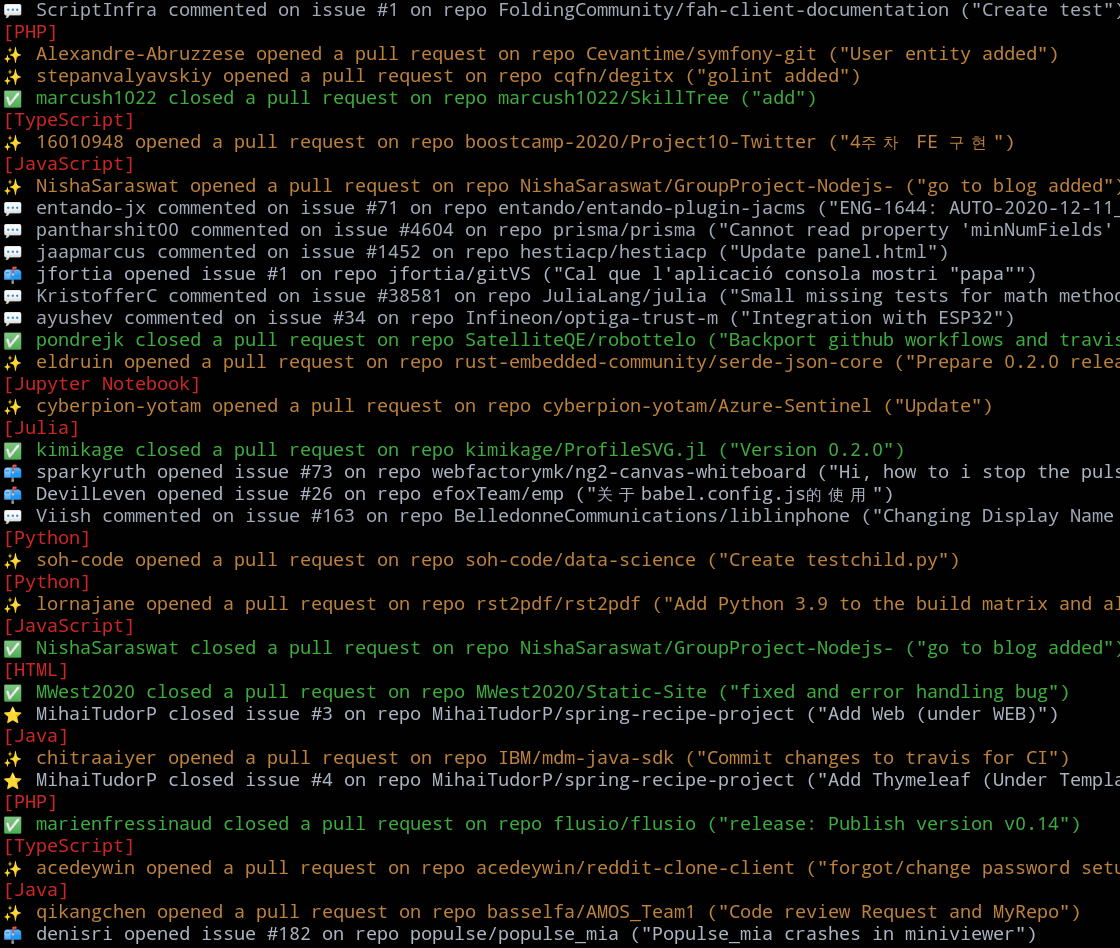Viewport: 1120px width, 948px height.
Task: Click the speech bubble icon before KristofferC line
Action: coord(13,296)
